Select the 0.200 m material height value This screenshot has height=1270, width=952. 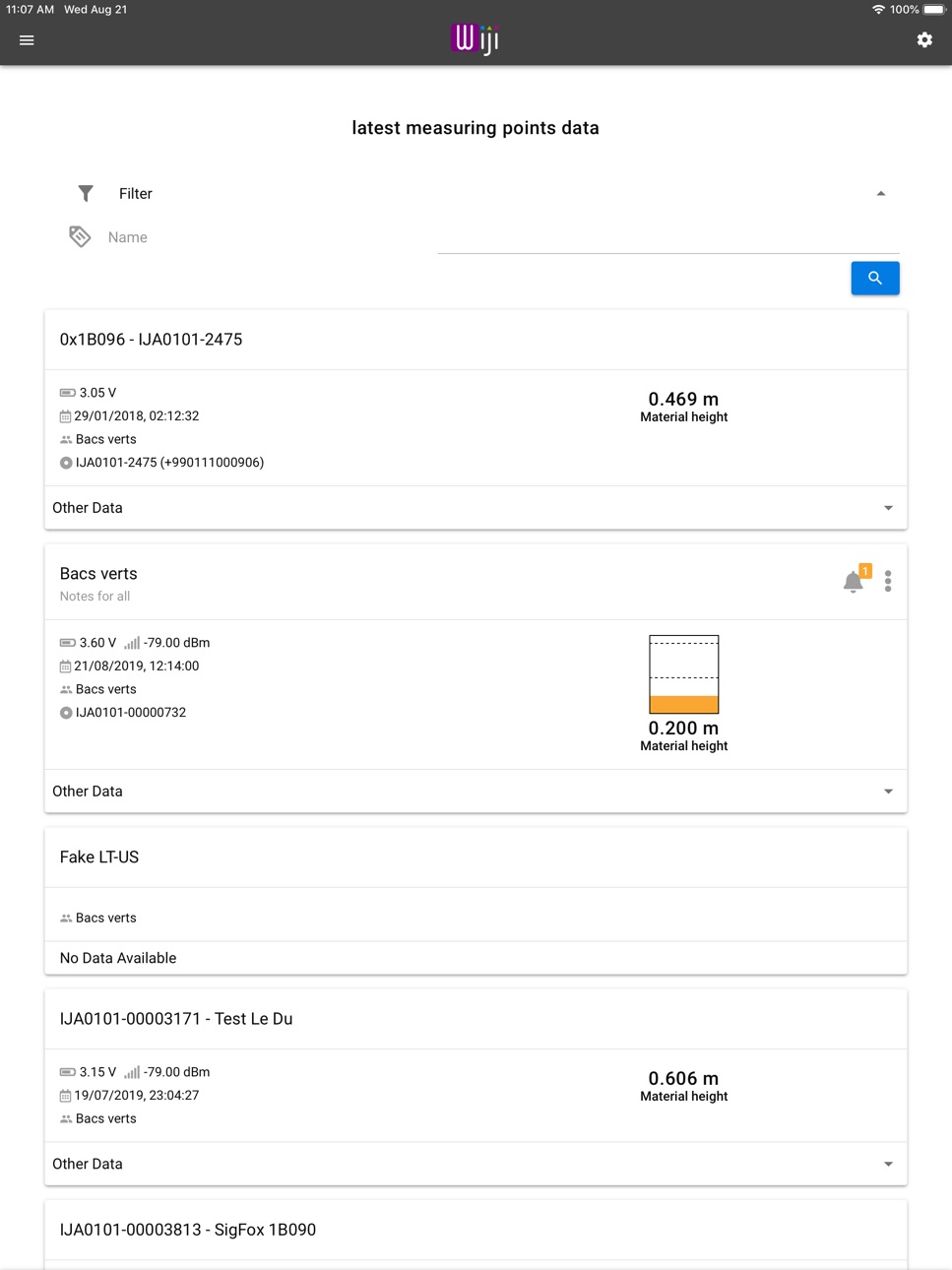pos(683,728)
